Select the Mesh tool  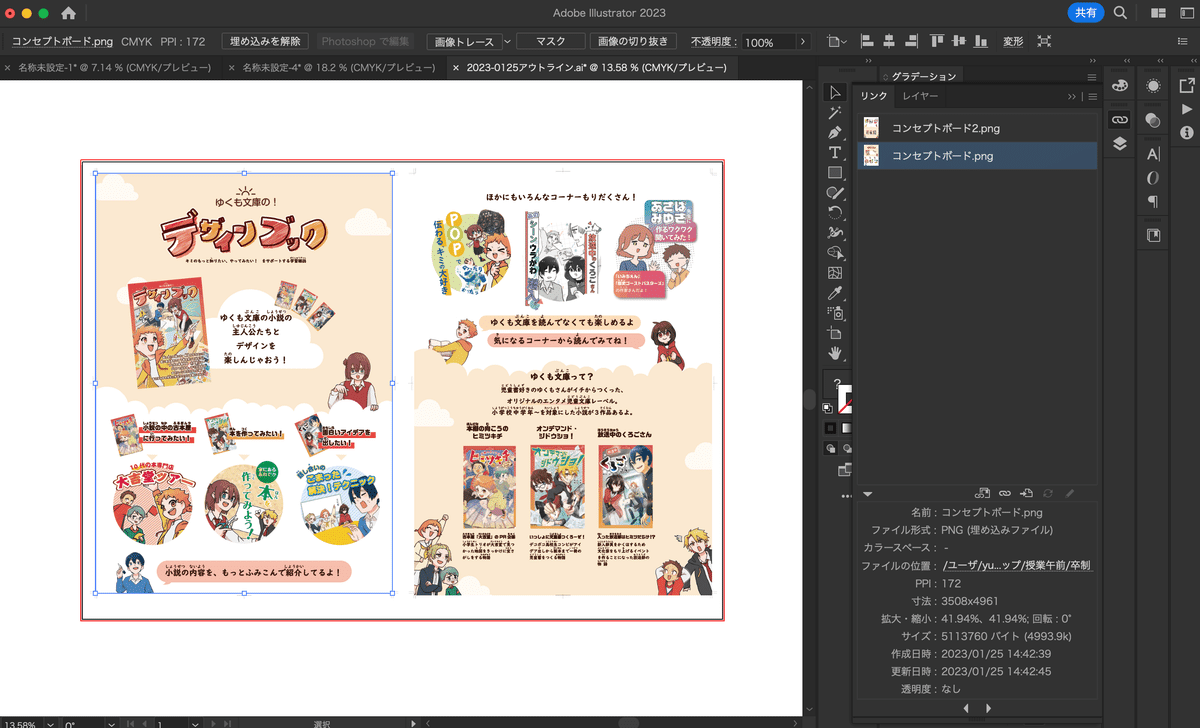pos(835,273)
